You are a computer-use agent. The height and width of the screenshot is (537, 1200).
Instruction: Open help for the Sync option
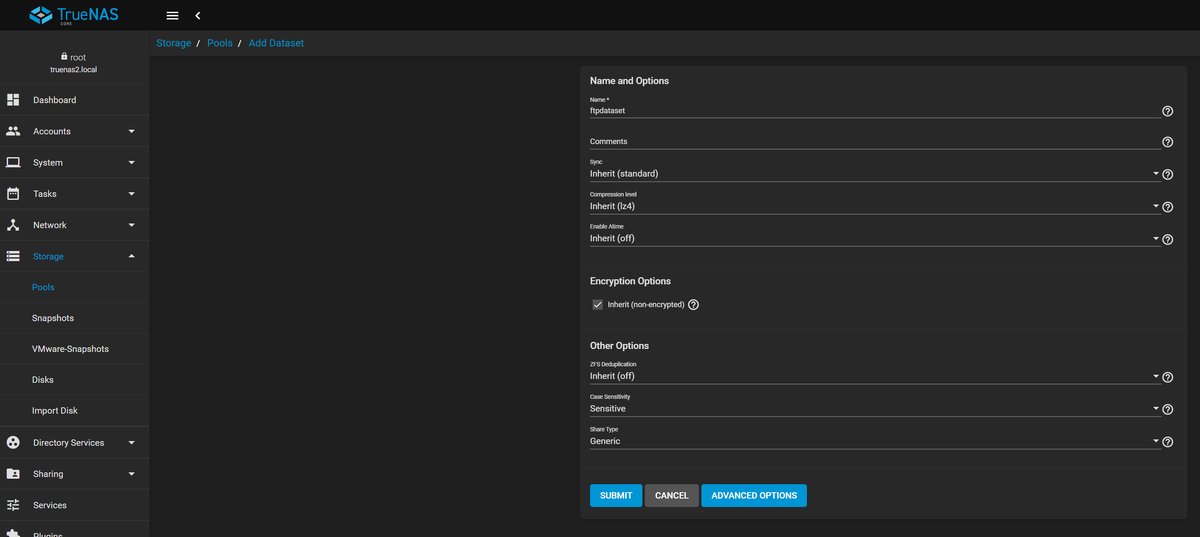(1168, 175)
